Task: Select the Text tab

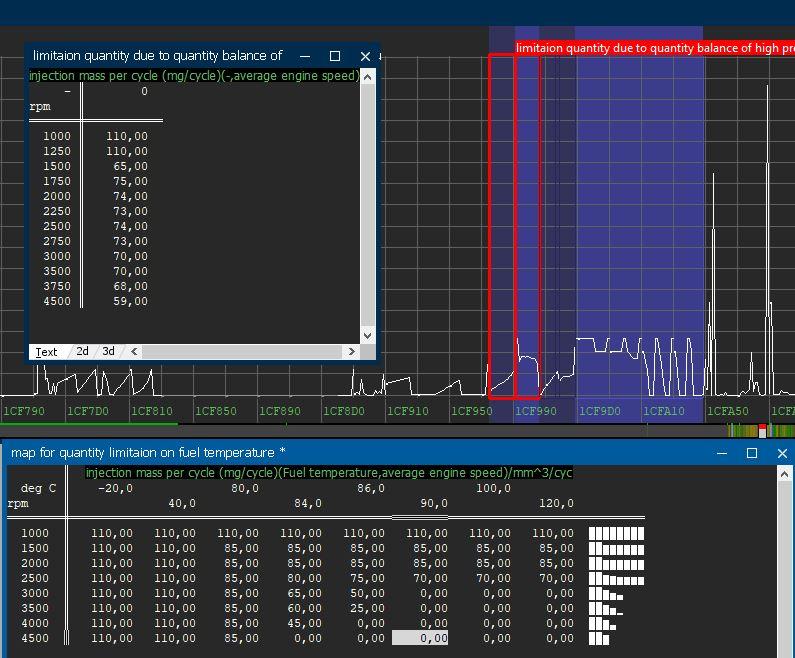Action: point(47,352)
